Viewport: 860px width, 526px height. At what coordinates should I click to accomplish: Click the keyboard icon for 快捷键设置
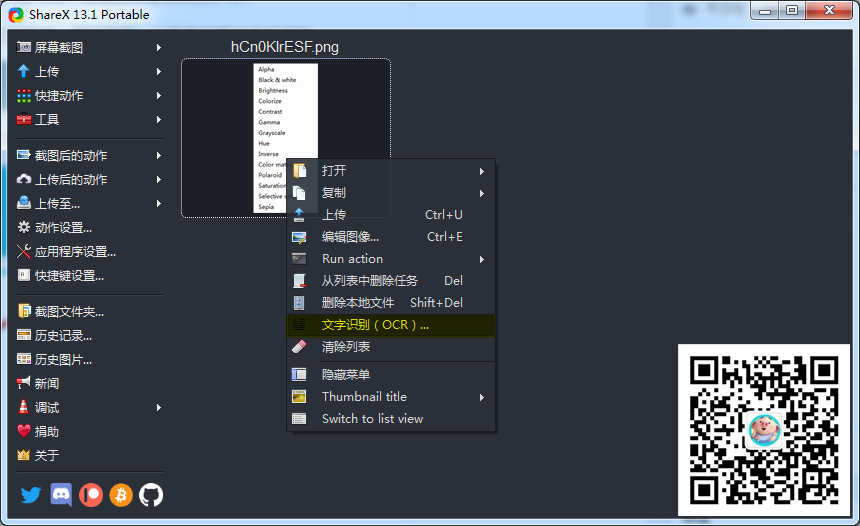point(24,275)
